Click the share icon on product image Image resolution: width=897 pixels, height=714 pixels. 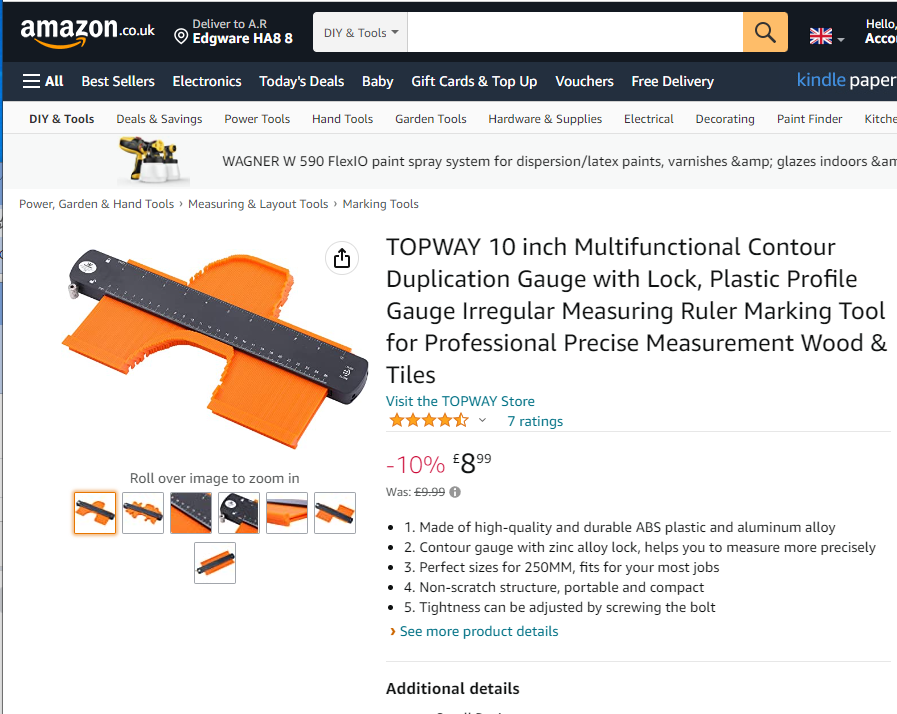(x=341, y=258)
